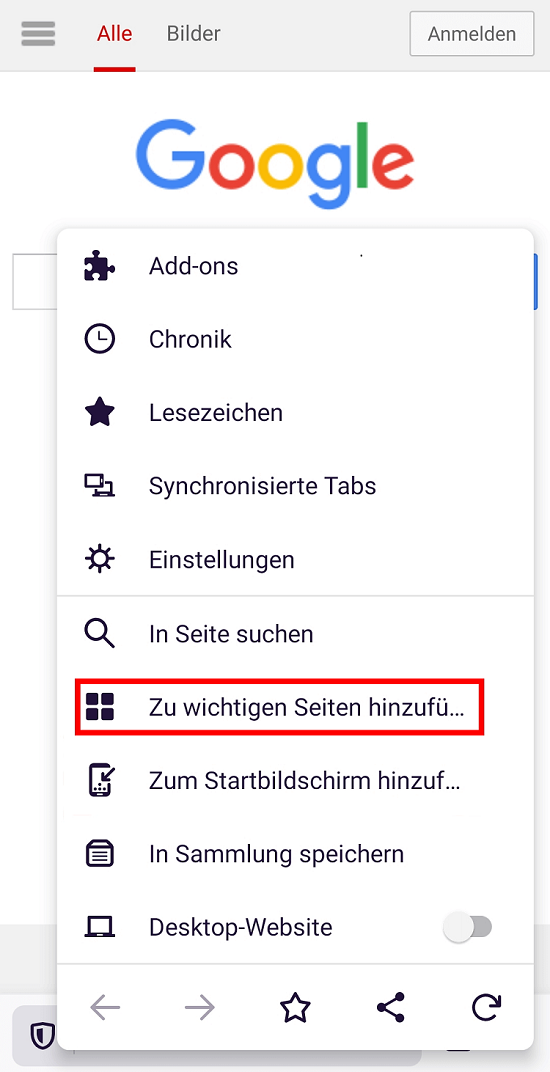Toggle the Desktop-Website switch
The image size is (550, 1072).
(468, 927)
